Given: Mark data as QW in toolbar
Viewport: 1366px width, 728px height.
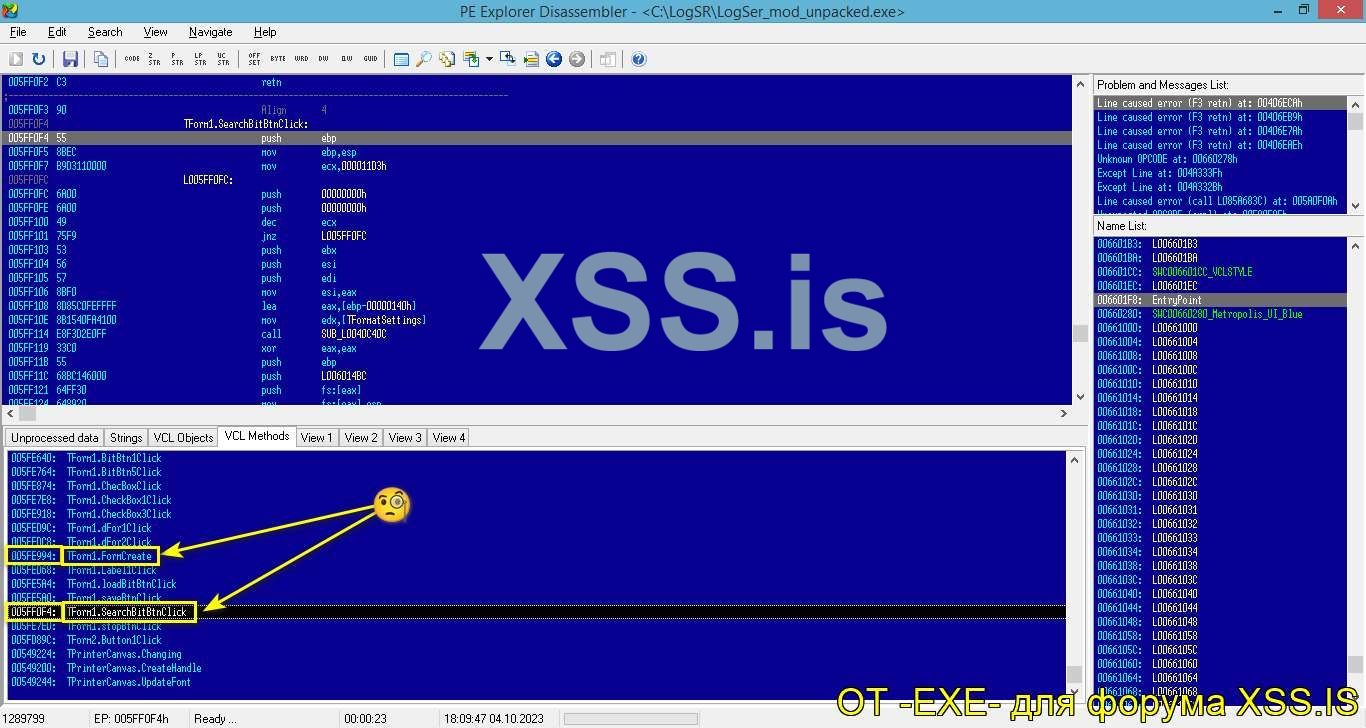Looking at the screenshot, I should (346, 59).
